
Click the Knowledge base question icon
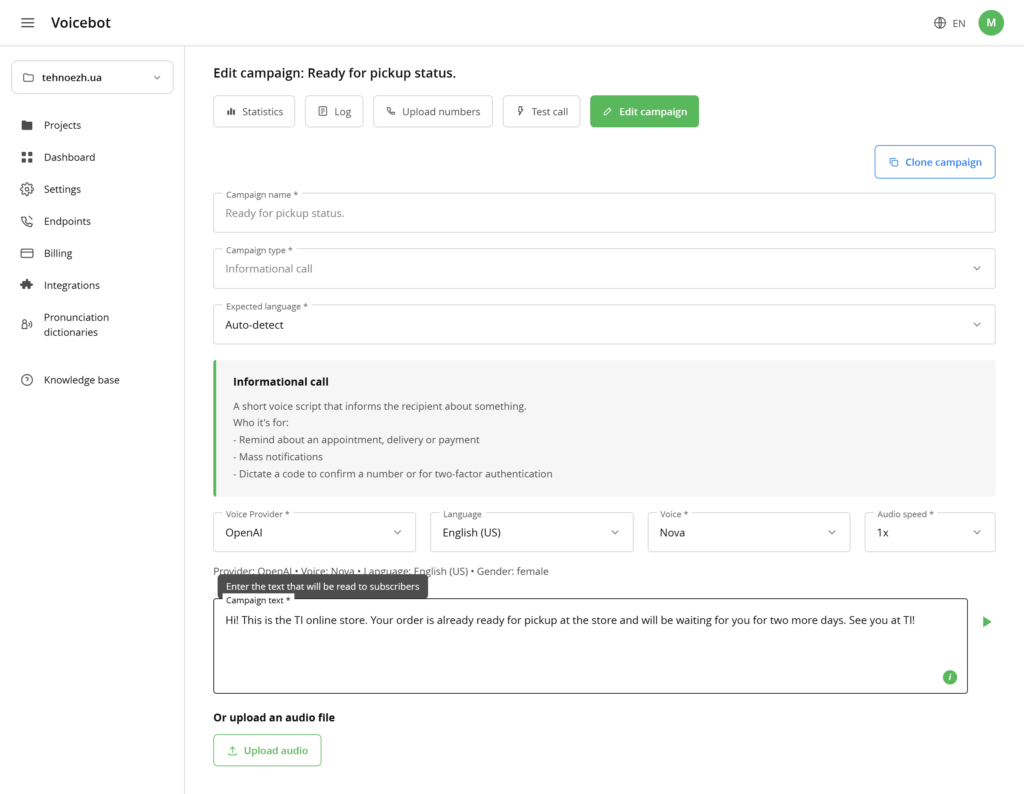point(27,380)
